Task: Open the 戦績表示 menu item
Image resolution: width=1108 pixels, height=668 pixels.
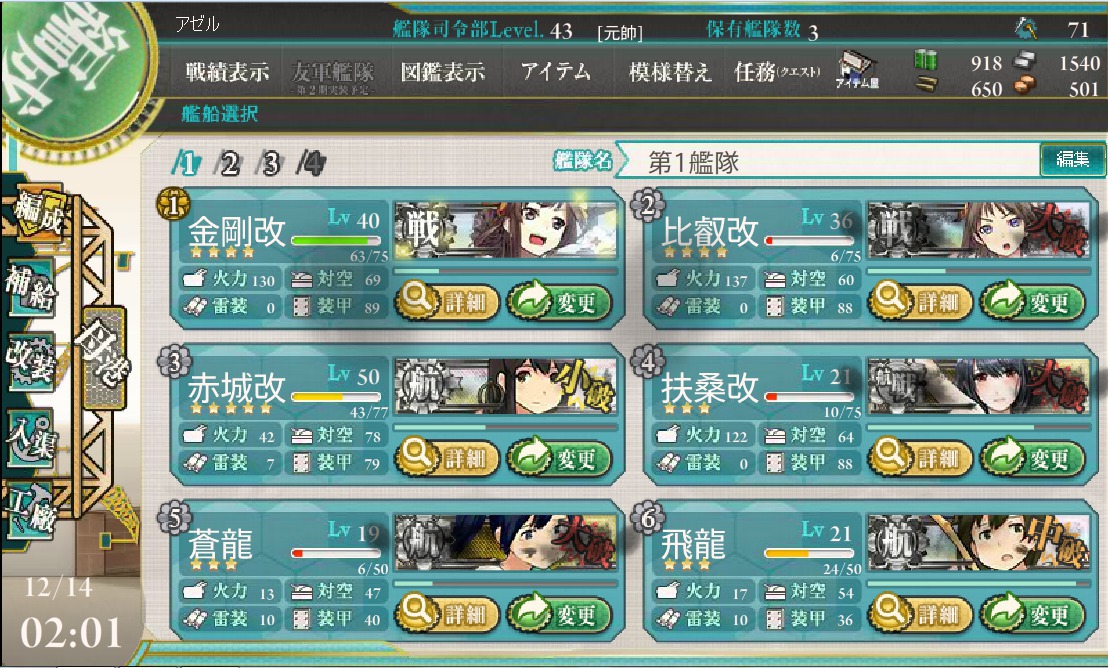Action: pos(227,71)
